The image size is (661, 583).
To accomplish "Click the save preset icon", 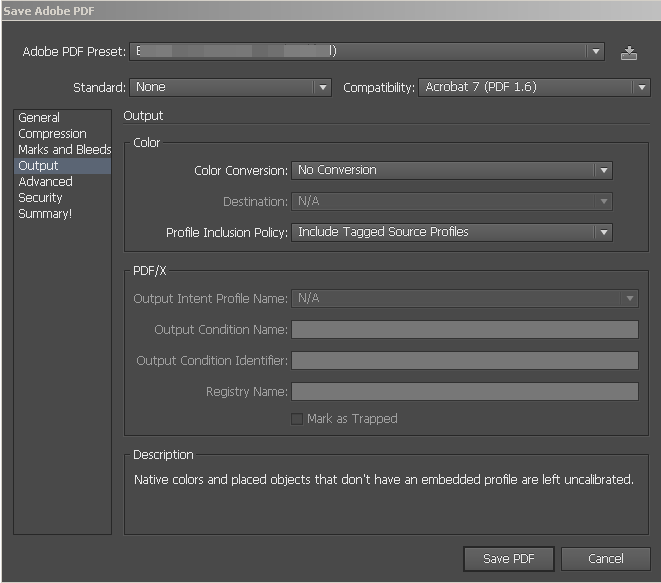I will [x=628, y=53].
